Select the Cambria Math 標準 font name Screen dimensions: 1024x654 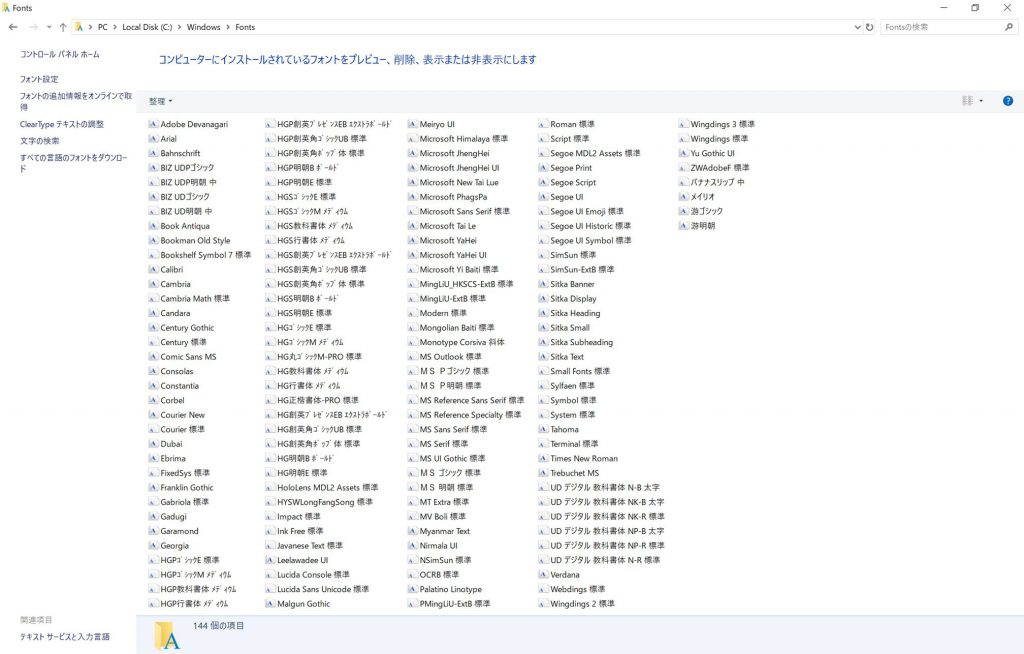[195, 299]
